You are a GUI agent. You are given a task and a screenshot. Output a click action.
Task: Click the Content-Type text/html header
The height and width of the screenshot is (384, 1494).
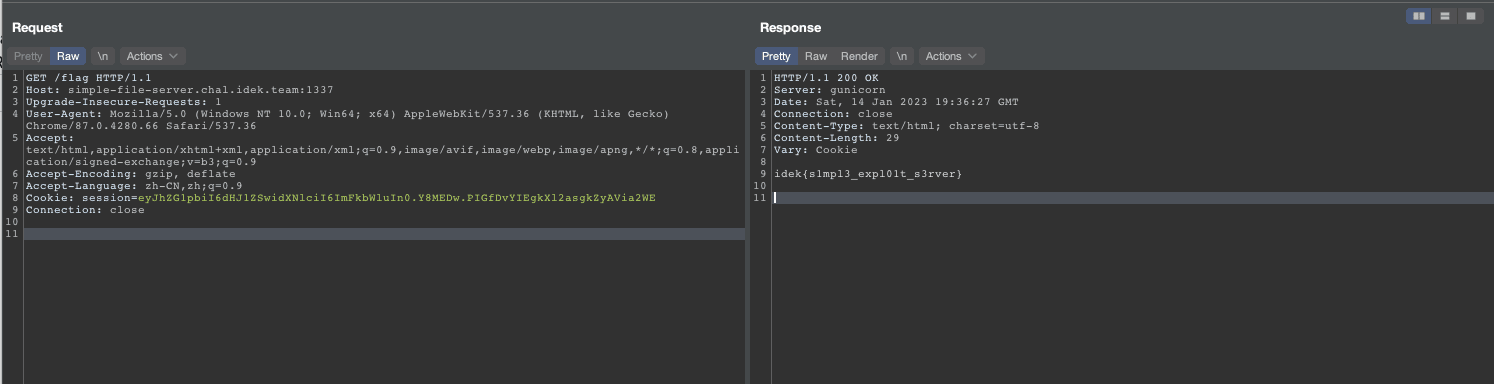pos(906,126)
